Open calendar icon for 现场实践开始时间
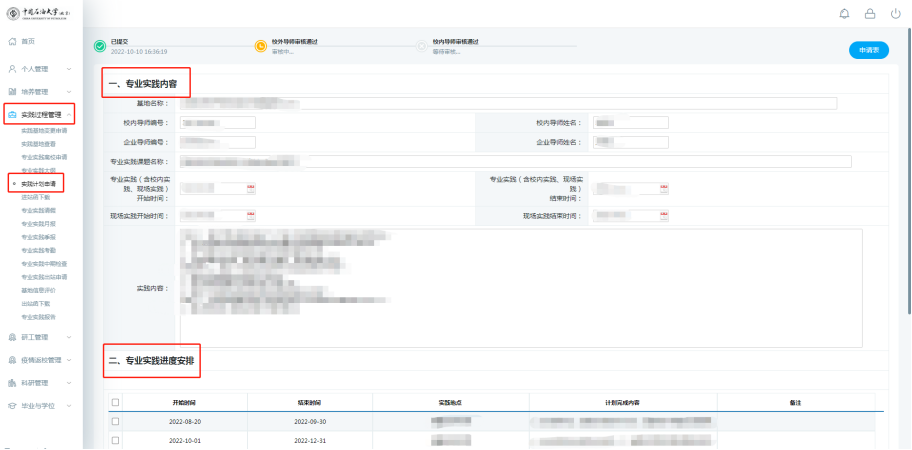 [x=250, y=216]
